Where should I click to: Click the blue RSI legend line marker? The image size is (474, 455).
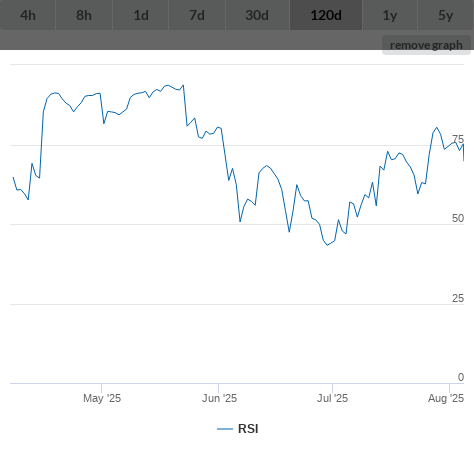point(225,429)
